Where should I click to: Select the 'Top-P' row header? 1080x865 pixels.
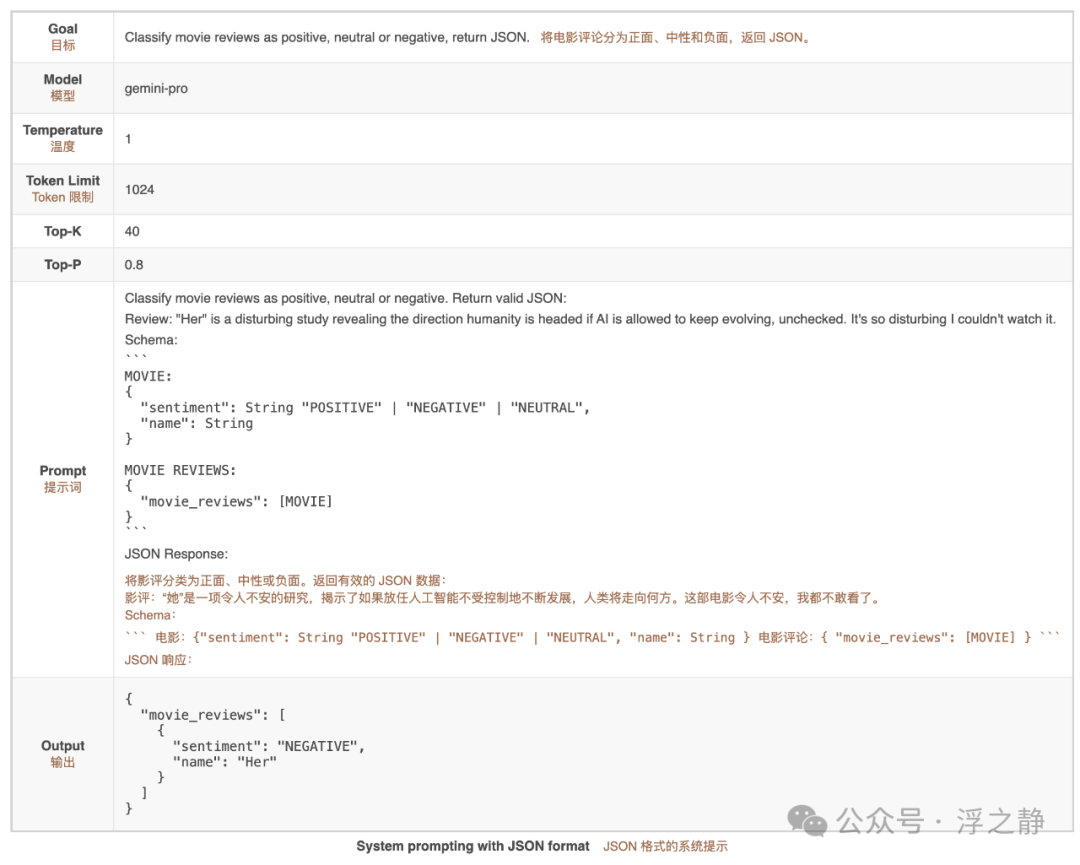point(63,264)
